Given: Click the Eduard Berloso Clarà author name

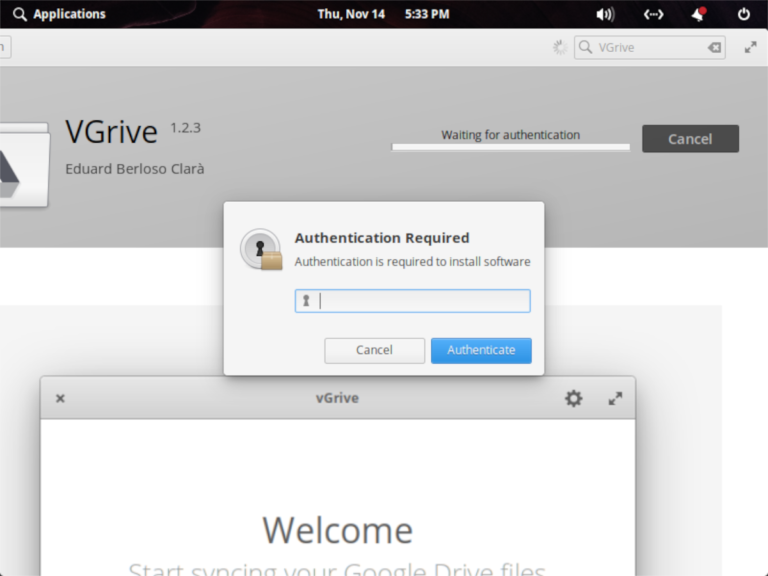Looking at the screenshot, I should 135,169.
